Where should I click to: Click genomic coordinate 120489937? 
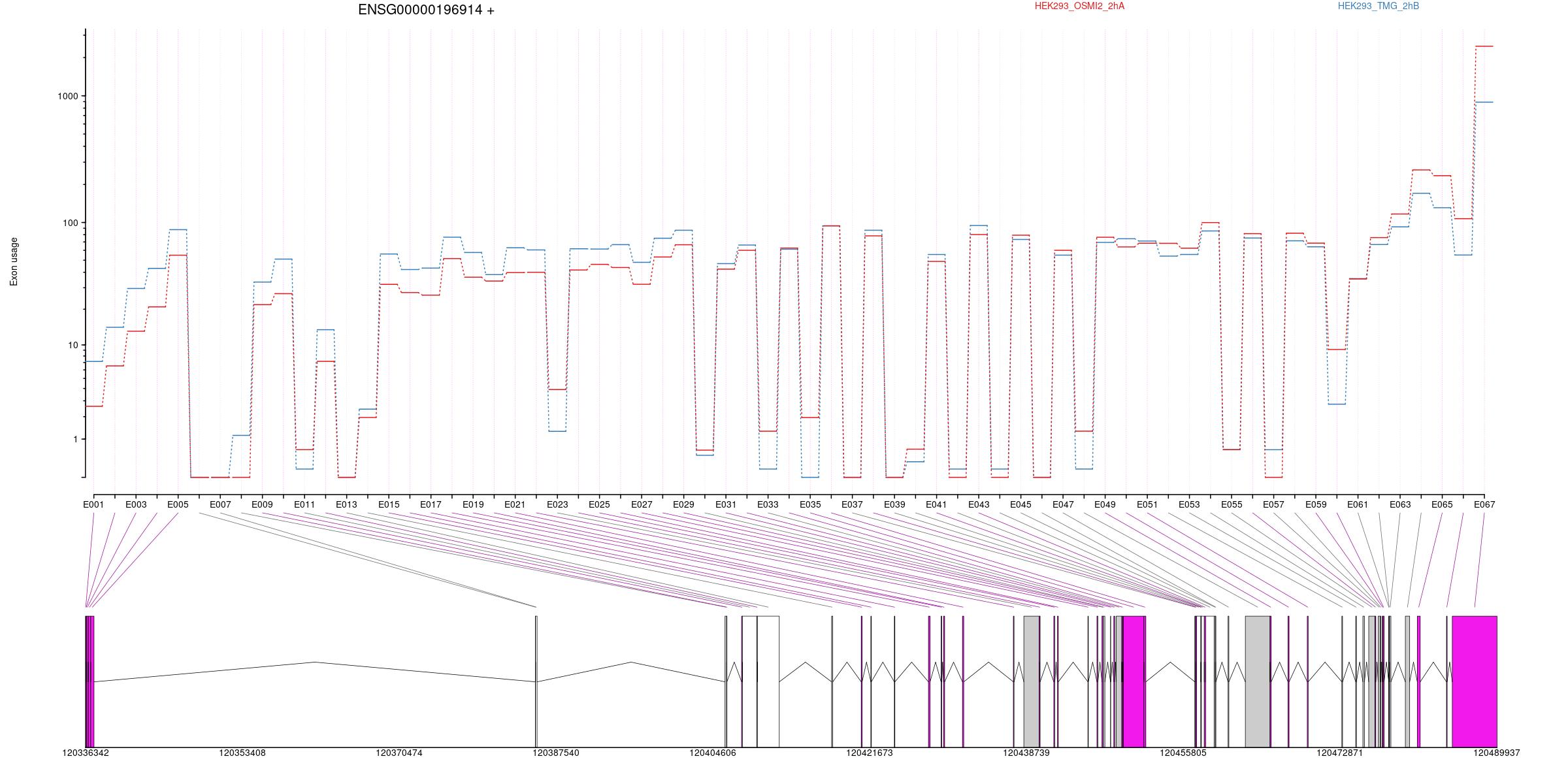1497,753
